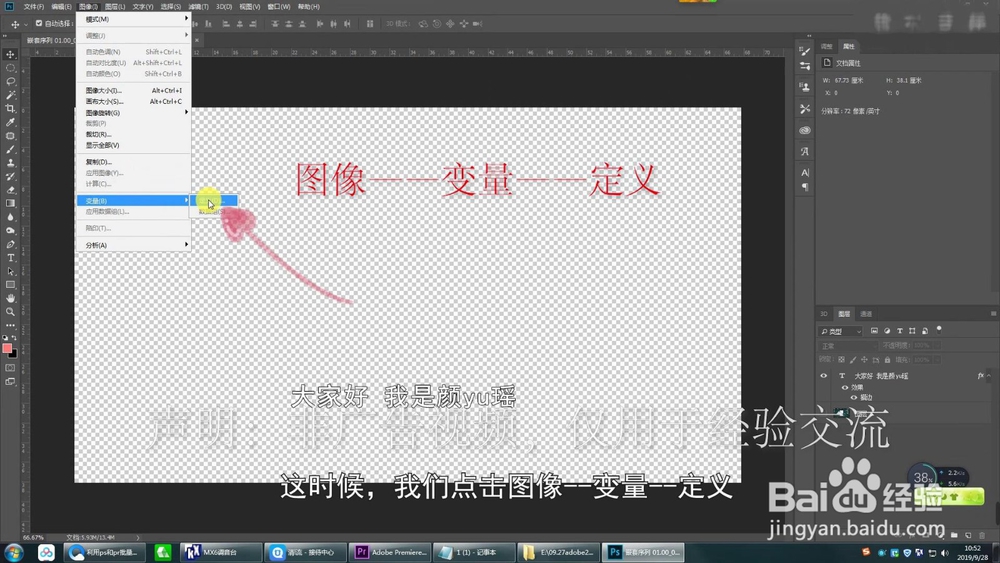Change screen mode icon
Viewport: 1000px width, 563px height.
[10, 381]
